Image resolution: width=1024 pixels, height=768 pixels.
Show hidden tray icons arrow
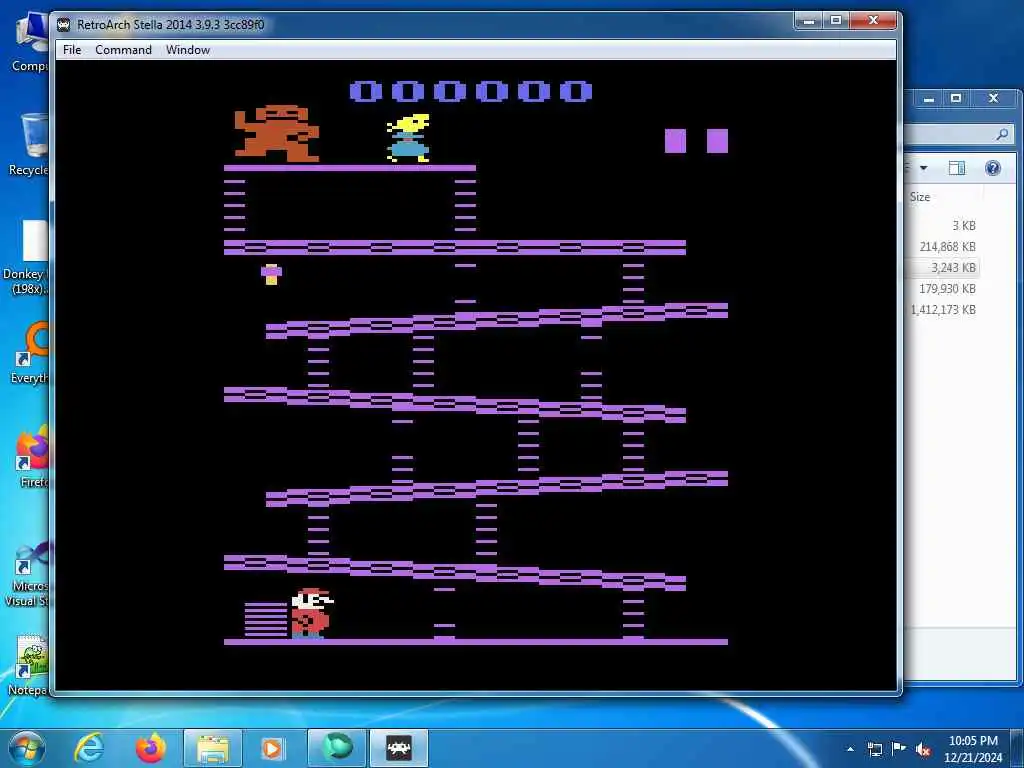pos(850,749)
